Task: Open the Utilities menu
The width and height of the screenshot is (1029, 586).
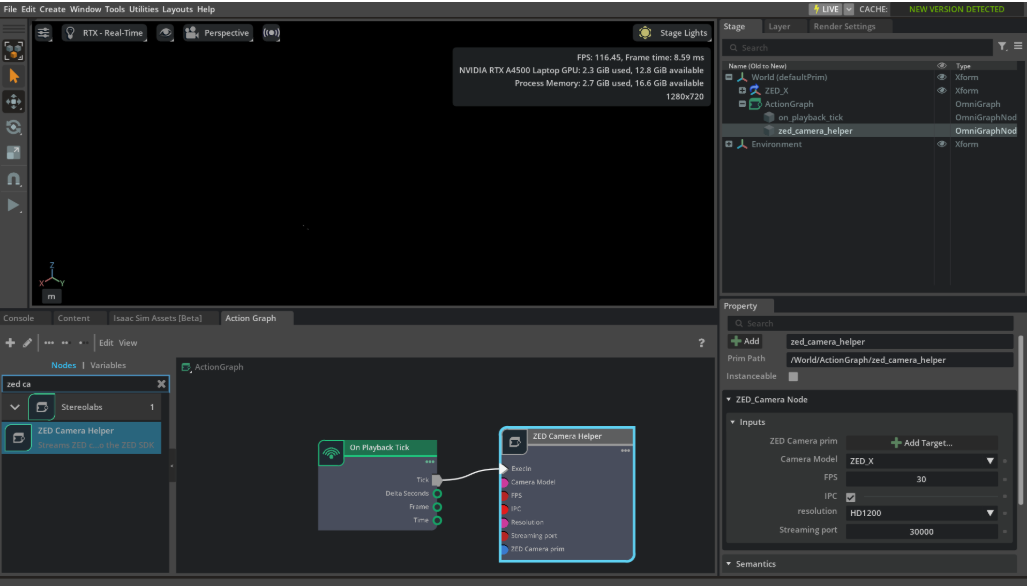Action: 145,9
